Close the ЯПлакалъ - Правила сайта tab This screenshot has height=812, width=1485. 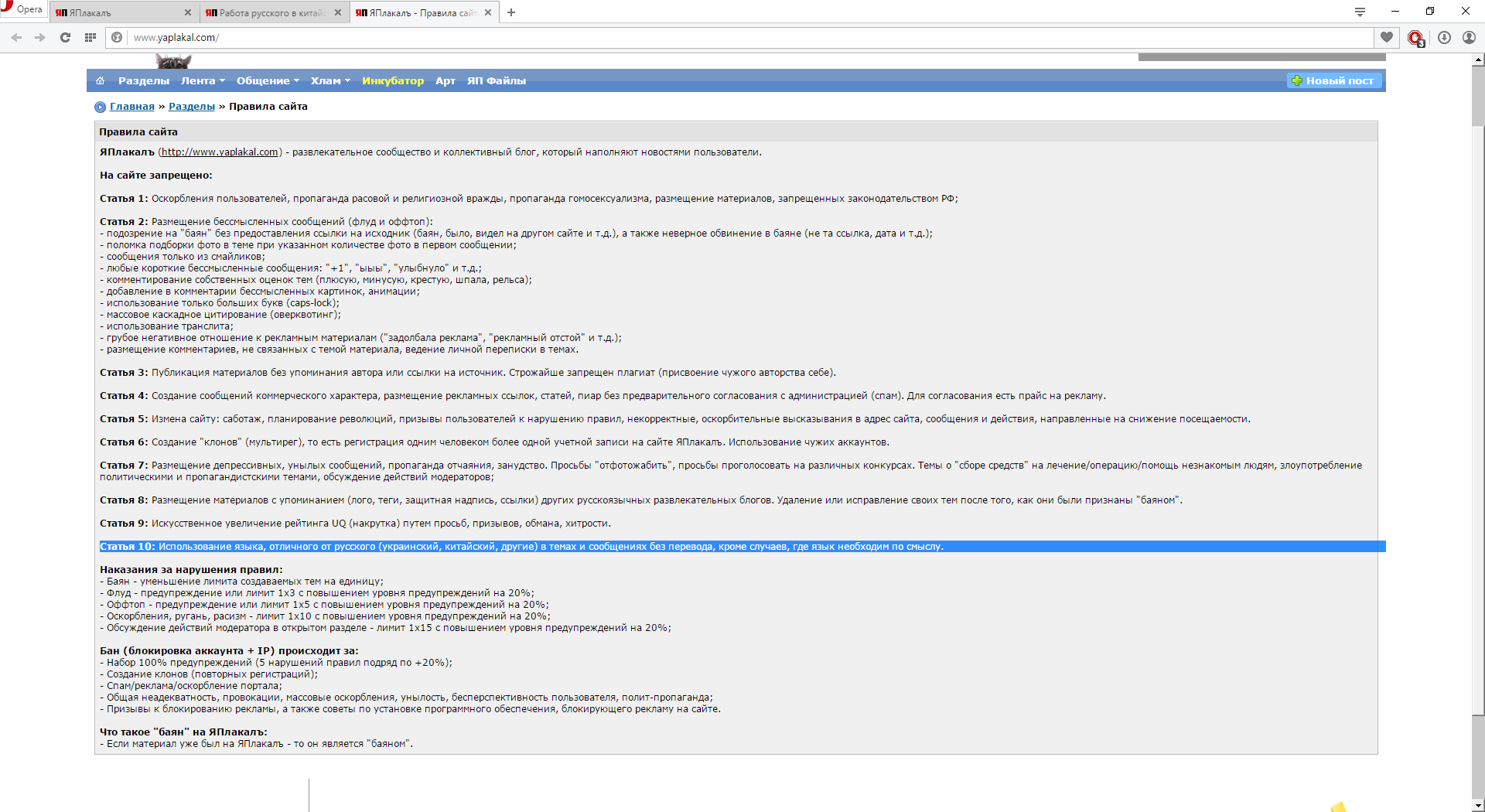488,12
